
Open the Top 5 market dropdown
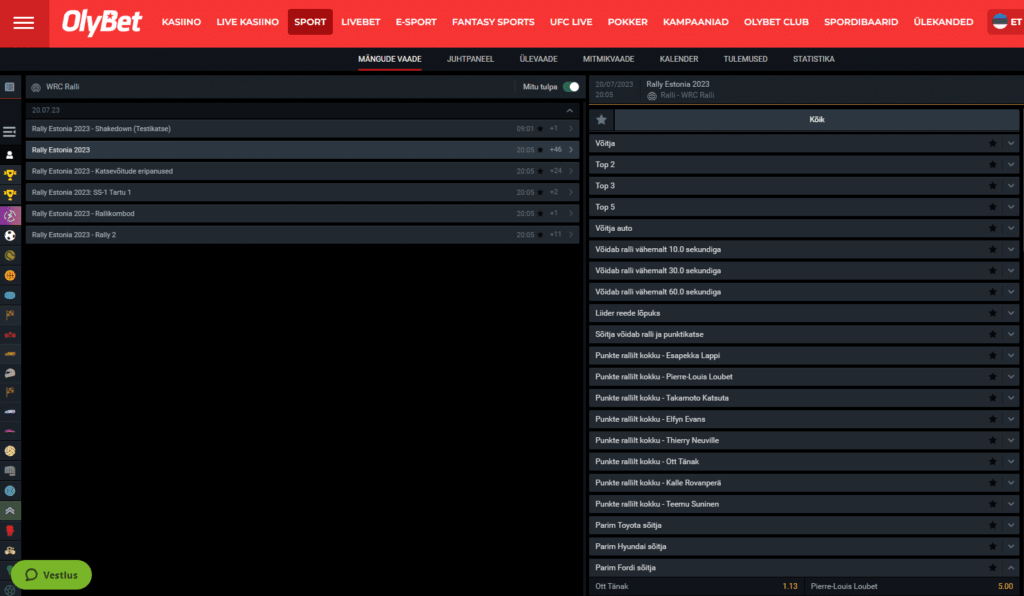1008,206
